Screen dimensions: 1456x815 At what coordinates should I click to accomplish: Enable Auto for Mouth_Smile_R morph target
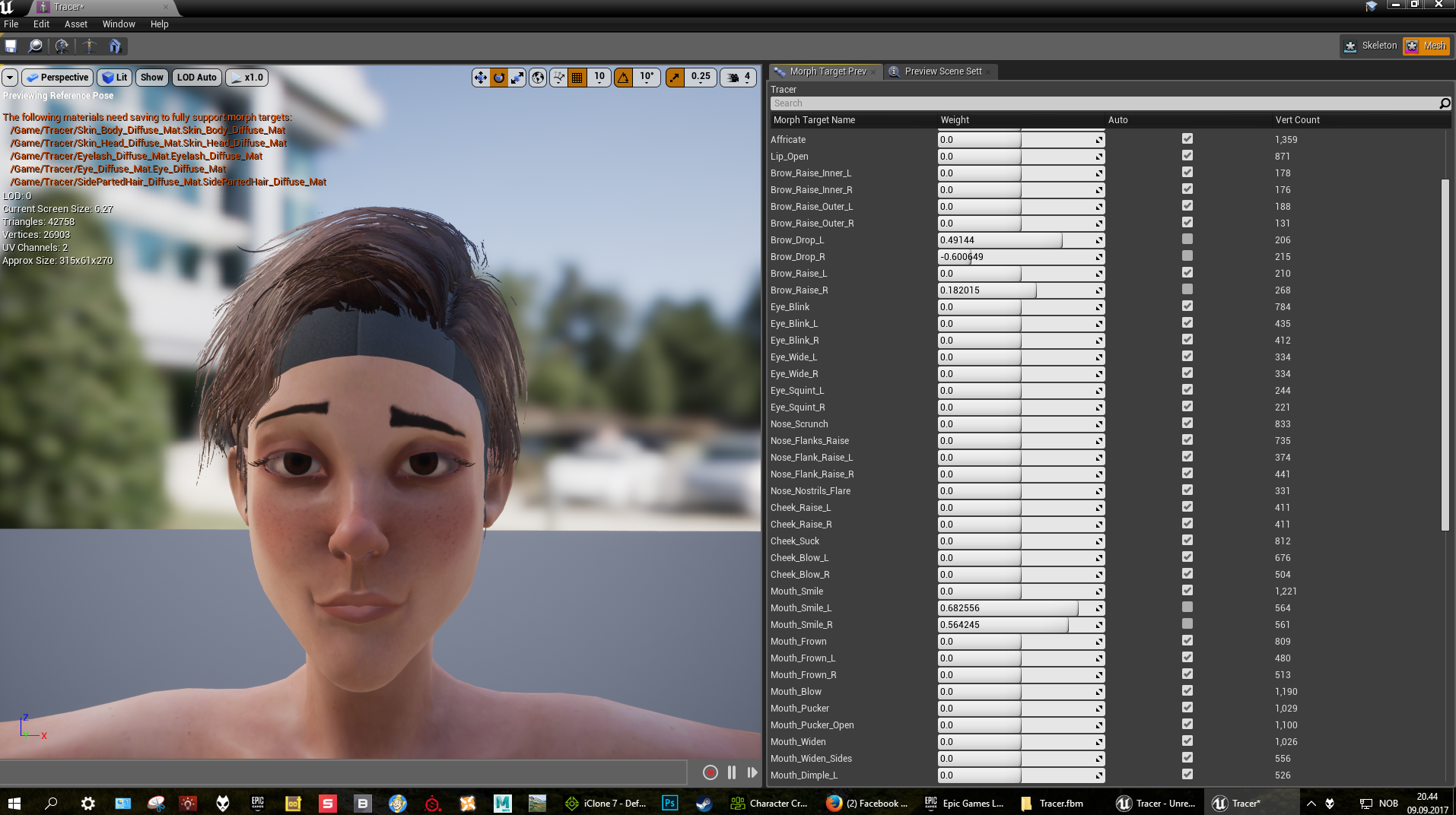pyautogui.click(x=1187, y=624)
